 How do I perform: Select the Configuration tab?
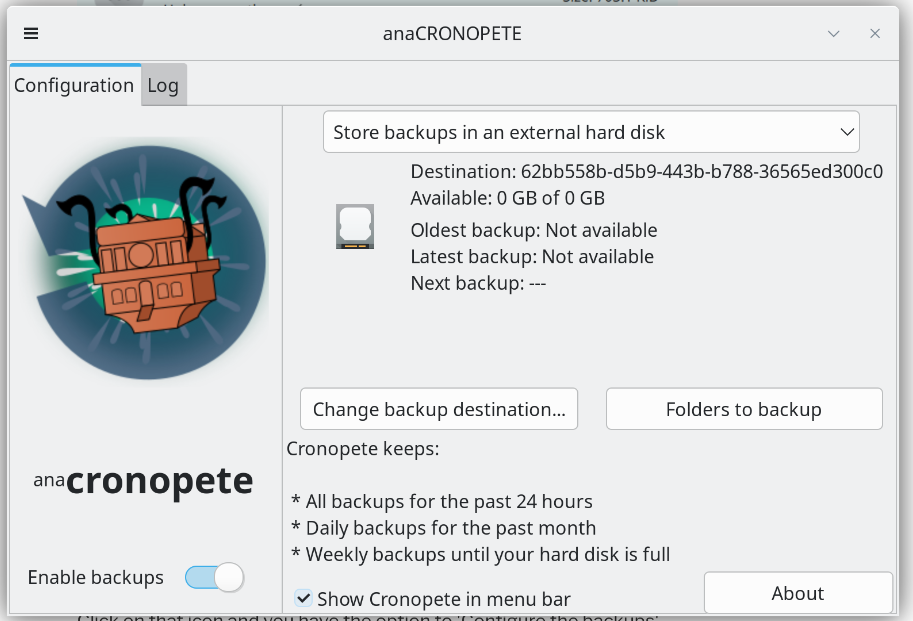coord(74,86)
